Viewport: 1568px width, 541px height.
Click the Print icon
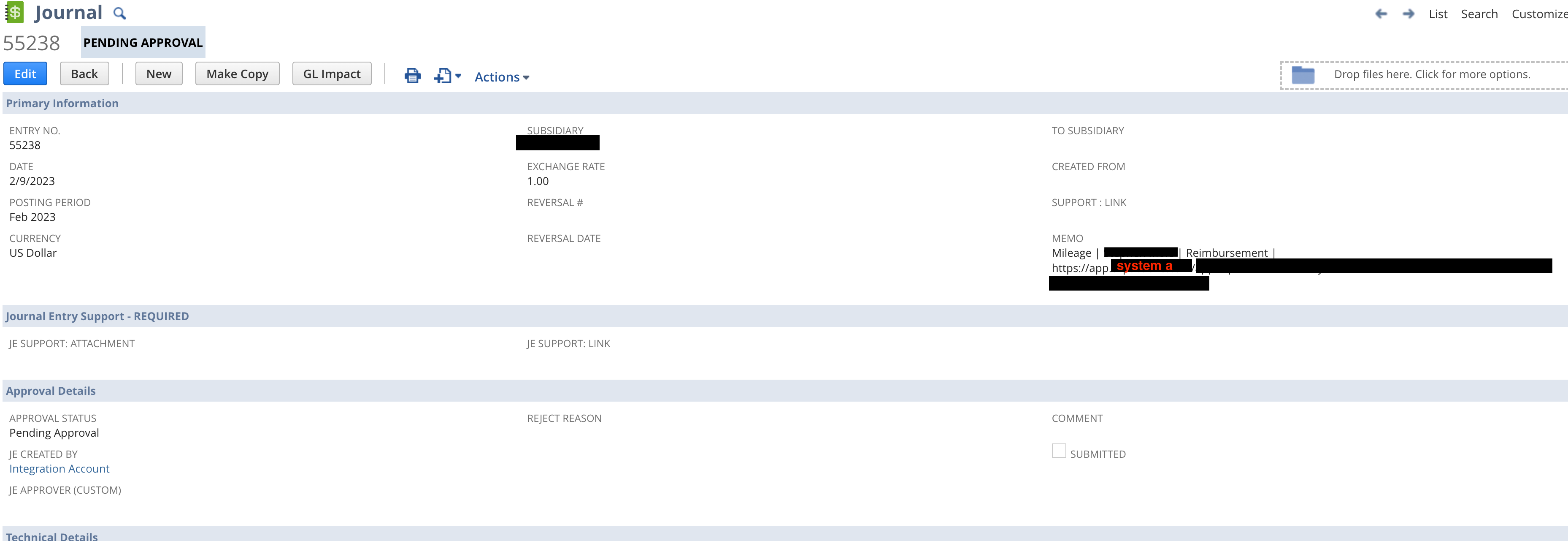pos(413,76)
